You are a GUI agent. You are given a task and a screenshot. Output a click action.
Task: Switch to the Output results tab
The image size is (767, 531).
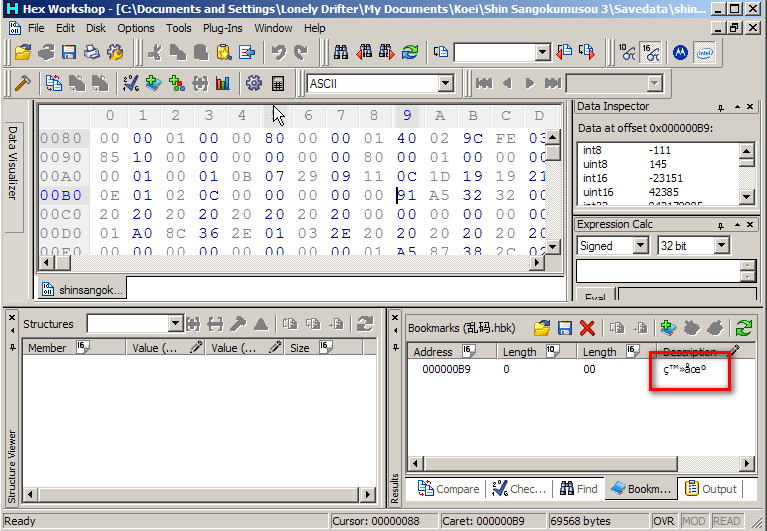click(711, 488)
